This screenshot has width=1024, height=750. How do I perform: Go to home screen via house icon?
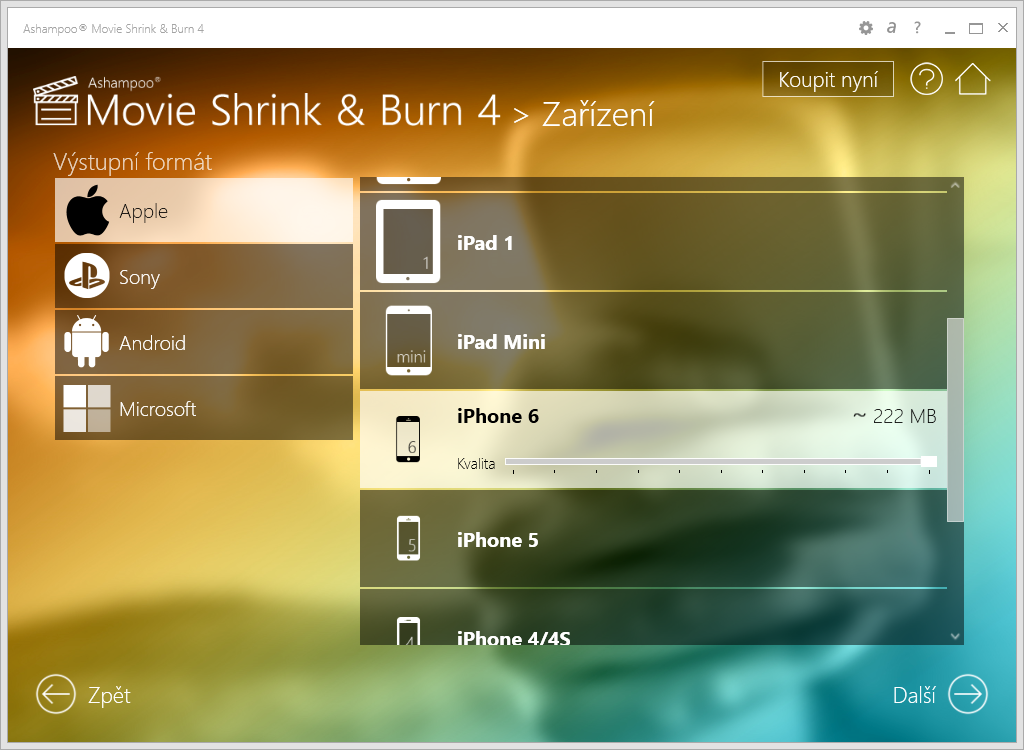[972, 79]
